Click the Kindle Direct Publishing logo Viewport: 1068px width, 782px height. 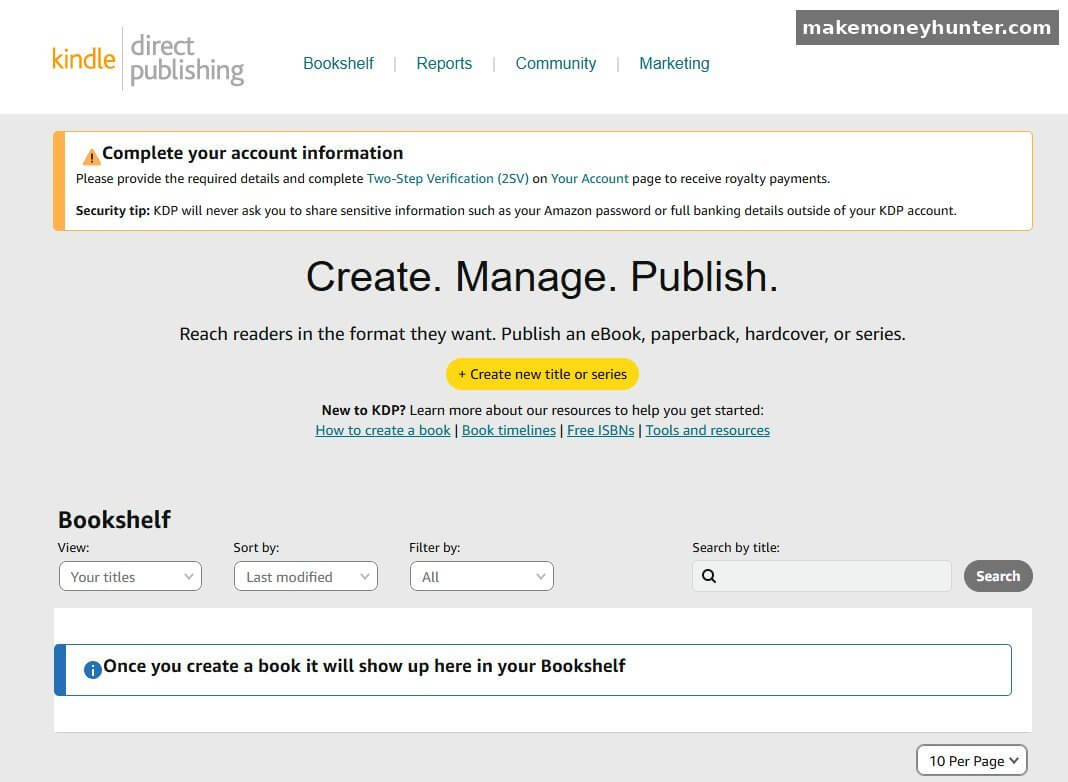point(148,59)
